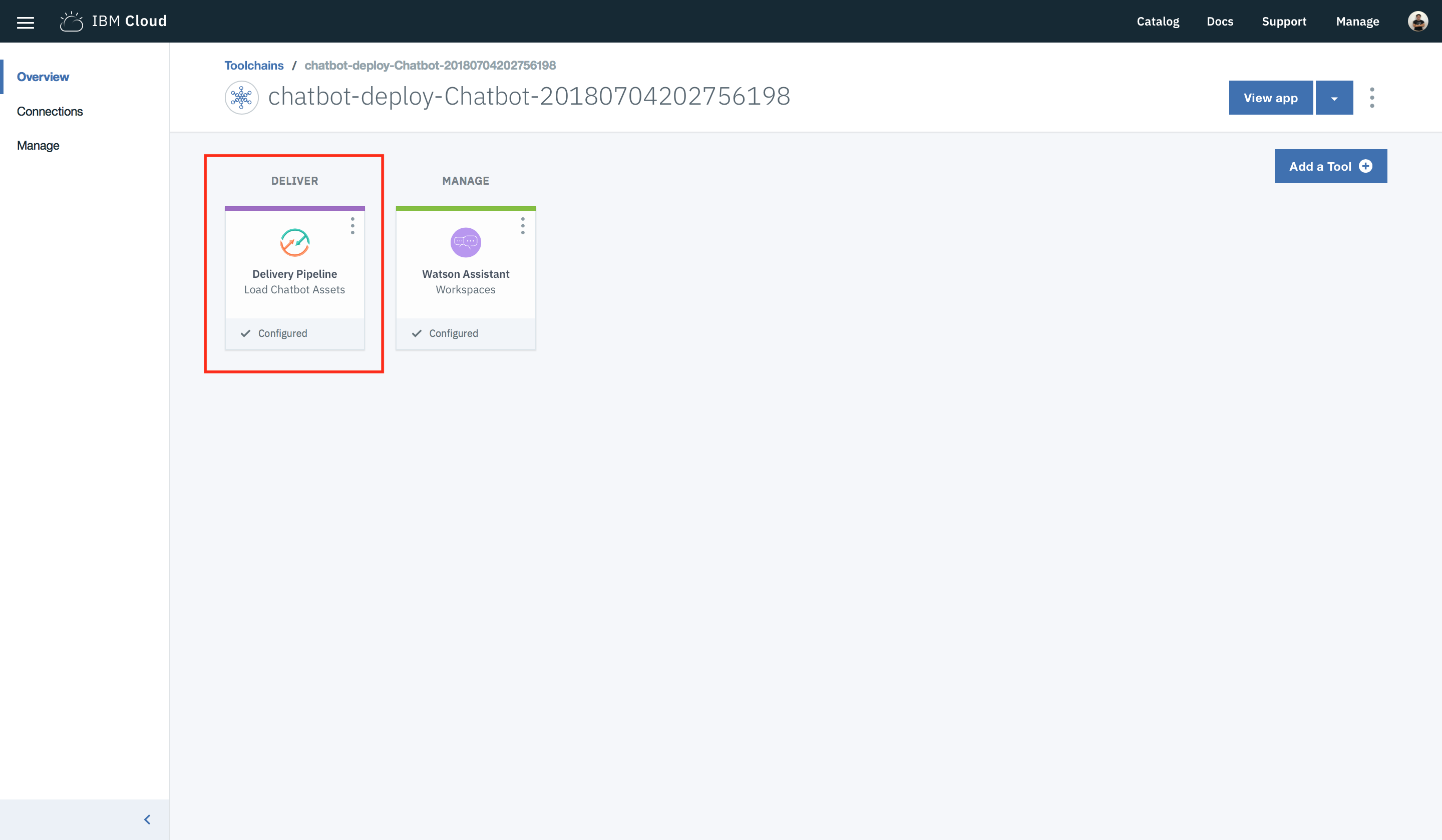Click the toolchain snowflake icon beside title
The image size is (1442, 840).
(241, 97)
